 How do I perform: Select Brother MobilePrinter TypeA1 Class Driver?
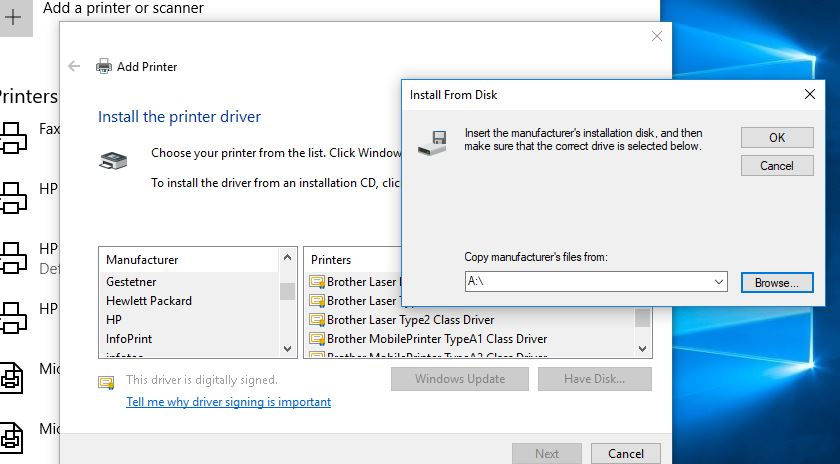pyautogui.click(x=437, y=339)
